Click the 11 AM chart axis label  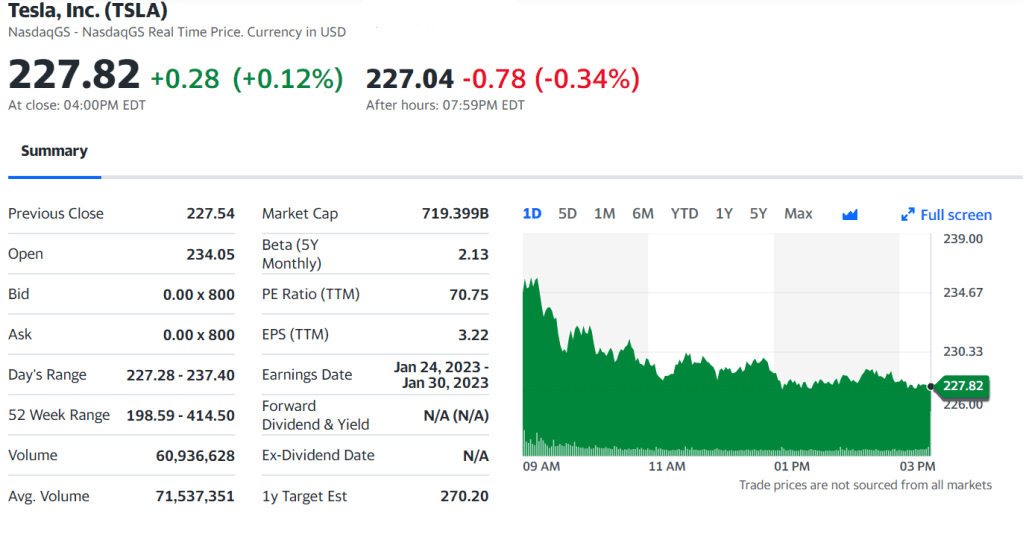667,466
